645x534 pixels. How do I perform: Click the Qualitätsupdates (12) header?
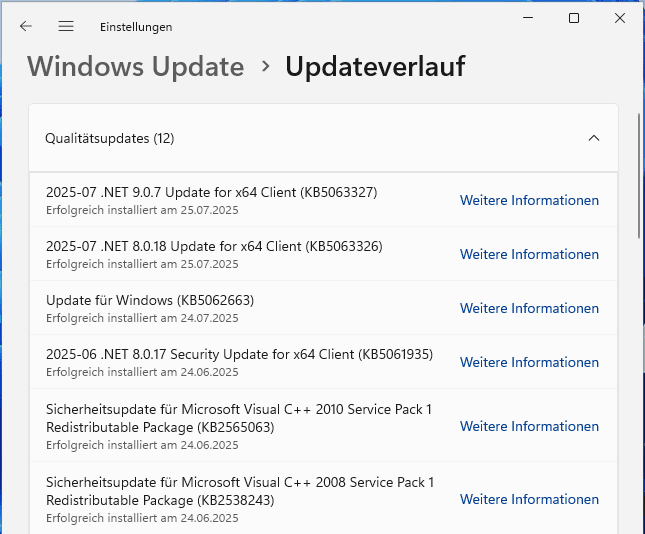pyautogui.click(x=110, y=138)
